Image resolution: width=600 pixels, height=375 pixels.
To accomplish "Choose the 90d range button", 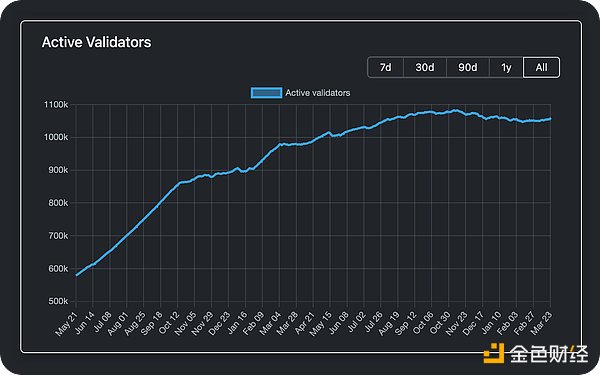I will click(468, 67).
